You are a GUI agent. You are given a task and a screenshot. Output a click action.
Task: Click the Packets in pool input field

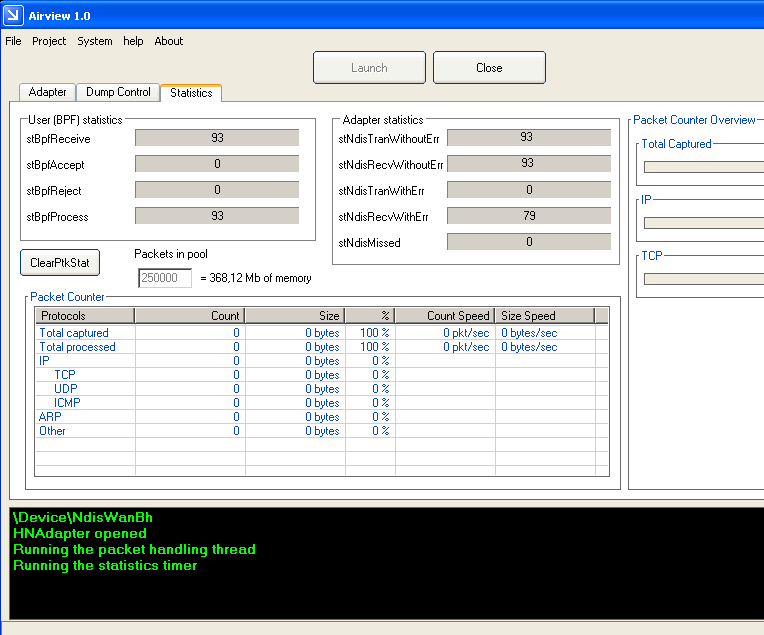165,278
